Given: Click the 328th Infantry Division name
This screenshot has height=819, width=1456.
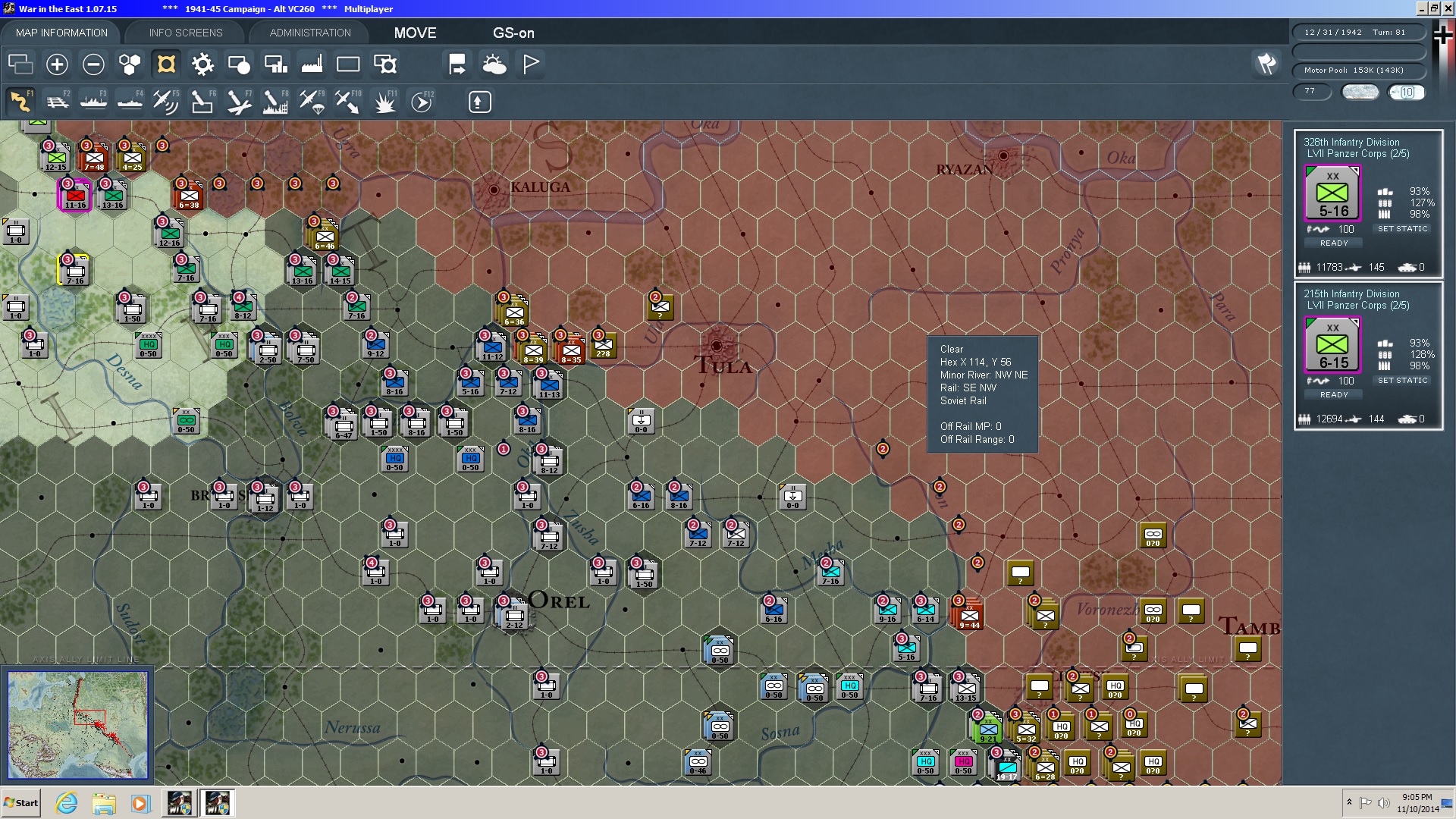Looking at the screenshot, I should pos(1351,142).
